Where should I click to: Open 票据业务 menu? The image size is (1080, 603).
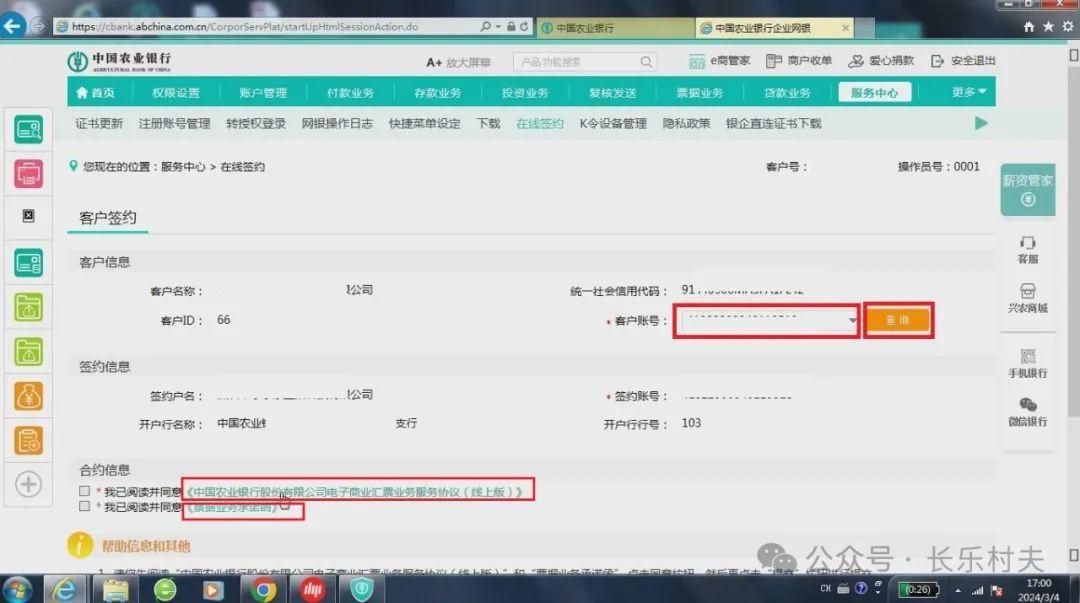pyautogui.click(x=699, y=92)
